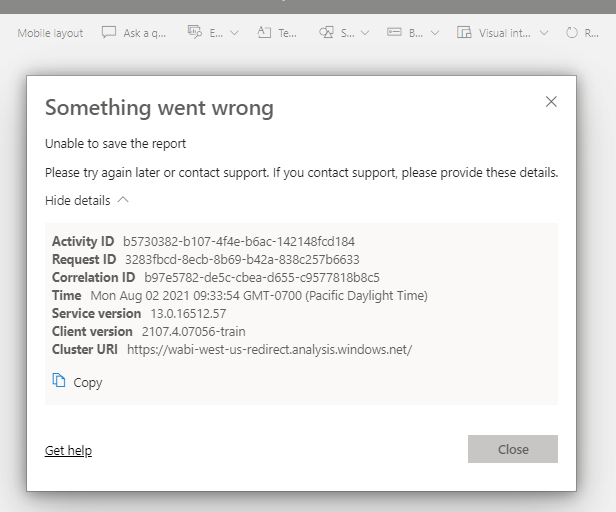Click the Ask a q... toolbar label
Image resolution: width=616 pixels, height=512 pixels.
pyautogui.click(x=145, y=33)
